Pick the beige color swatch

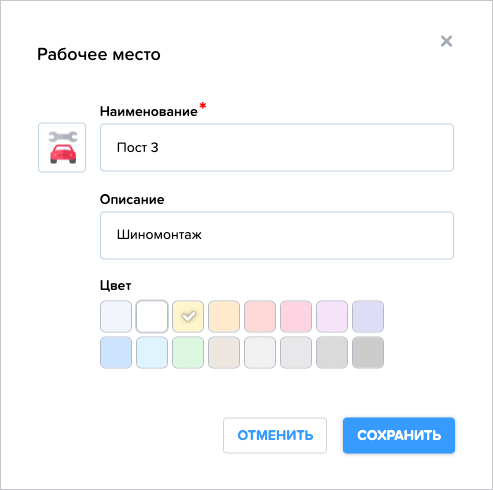tap(224, 352)
